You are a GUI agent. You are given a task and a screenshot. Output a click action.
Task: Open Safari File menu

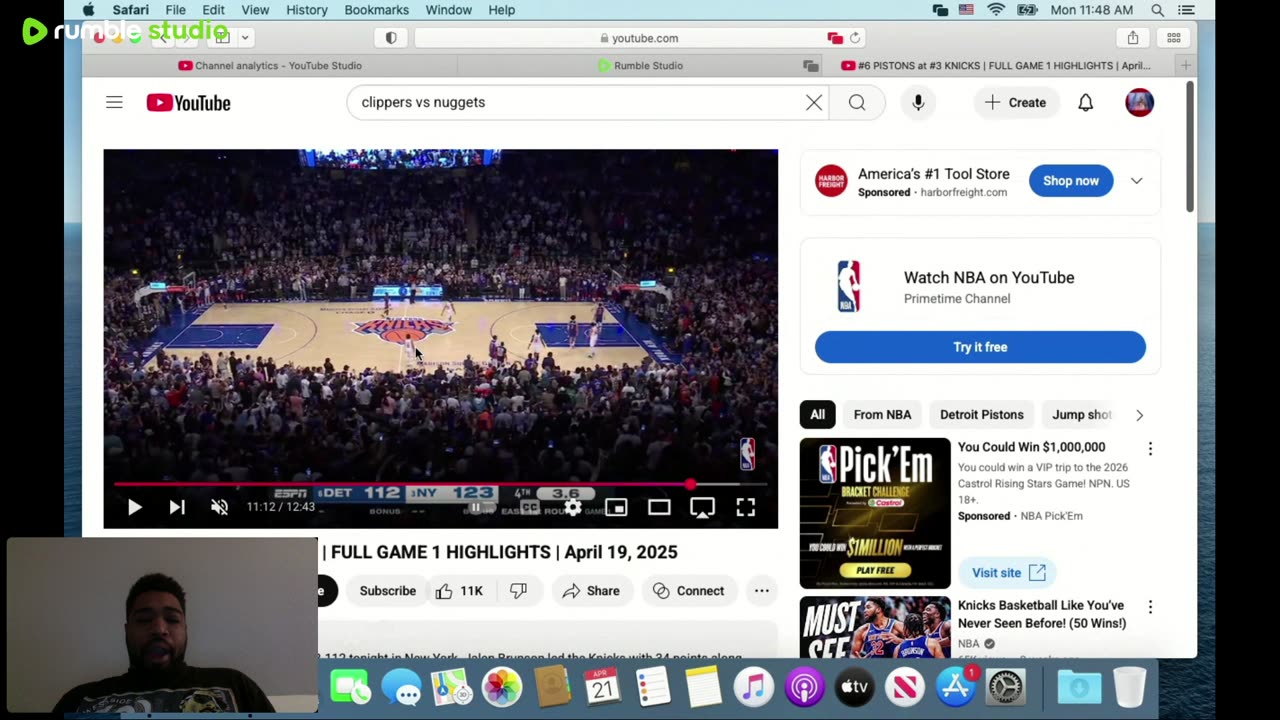[x=175, y=10]
